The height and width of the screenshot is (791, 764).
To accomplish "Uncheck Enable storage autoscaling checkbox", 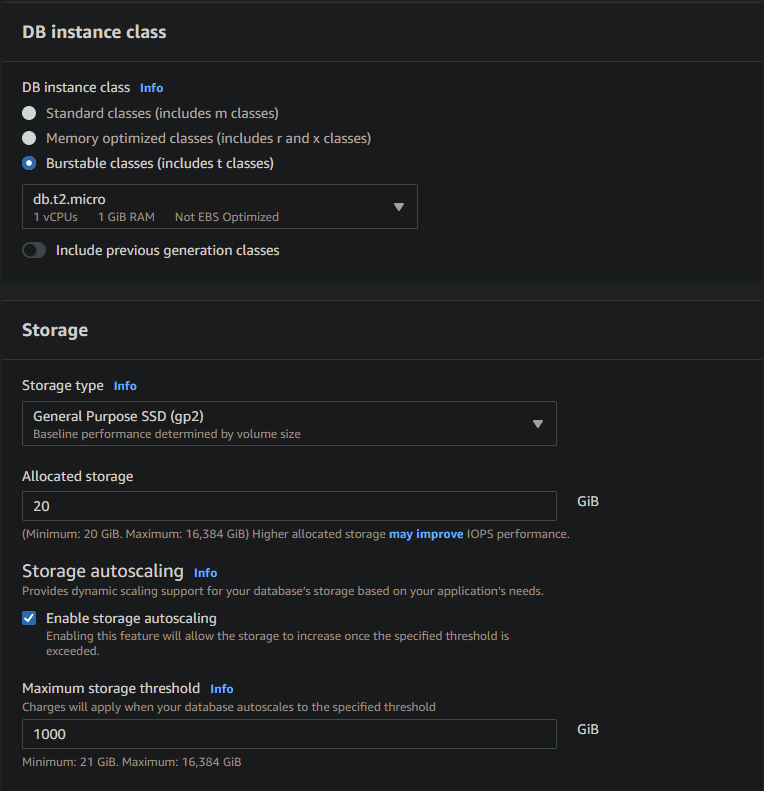I will [30, 618].
